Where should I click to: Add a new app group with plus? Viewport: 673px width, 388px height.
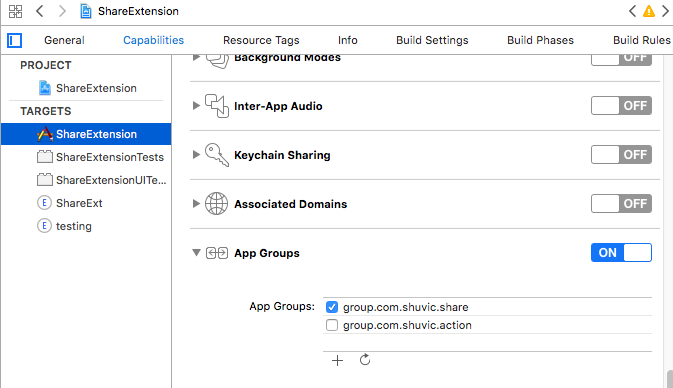tap(337, 360)
